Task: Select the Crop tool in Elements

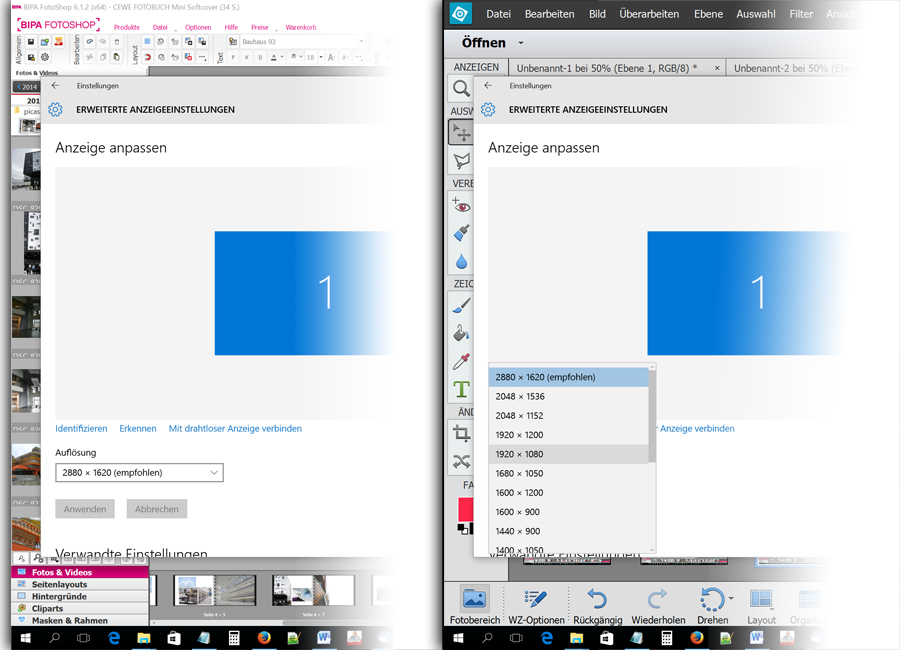Action: click(x=461, y=433)
